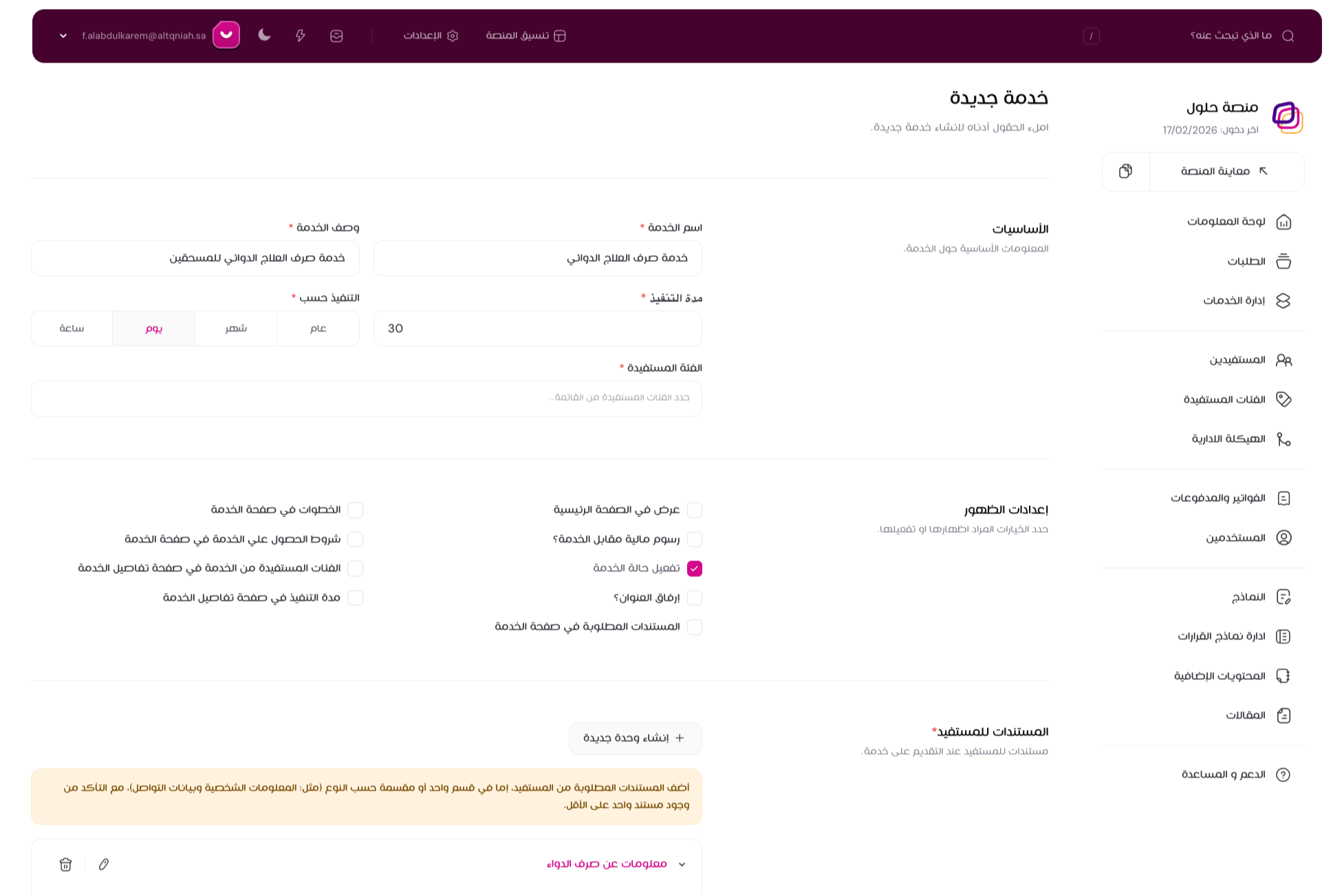Delete the معلومات عن صرف الدواء unit via trash icon
The image size is (1344, 896).
coord(65,864)
